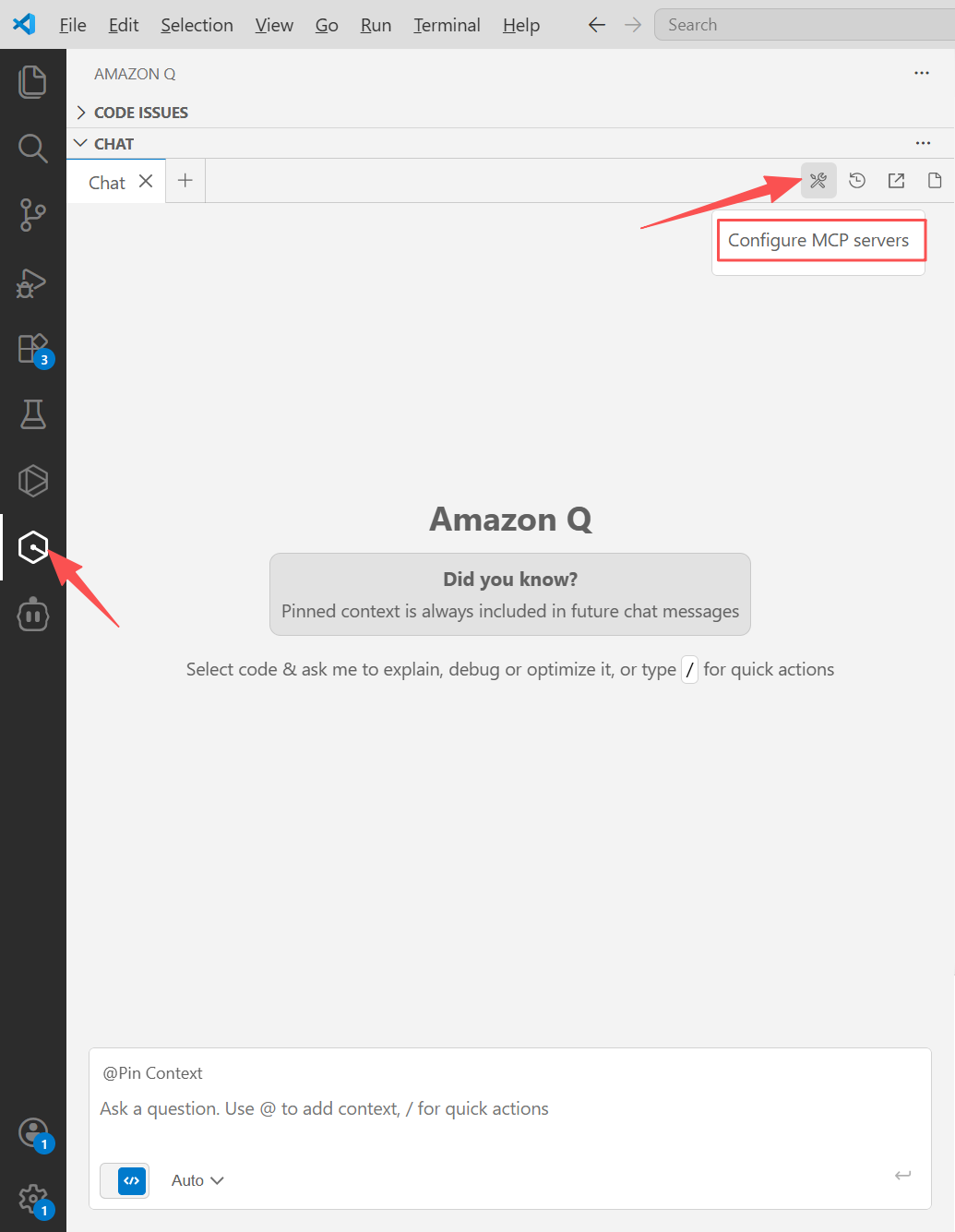955x1232 pixels.
Task: Open the Terminal menu
Action: point(447,25)
